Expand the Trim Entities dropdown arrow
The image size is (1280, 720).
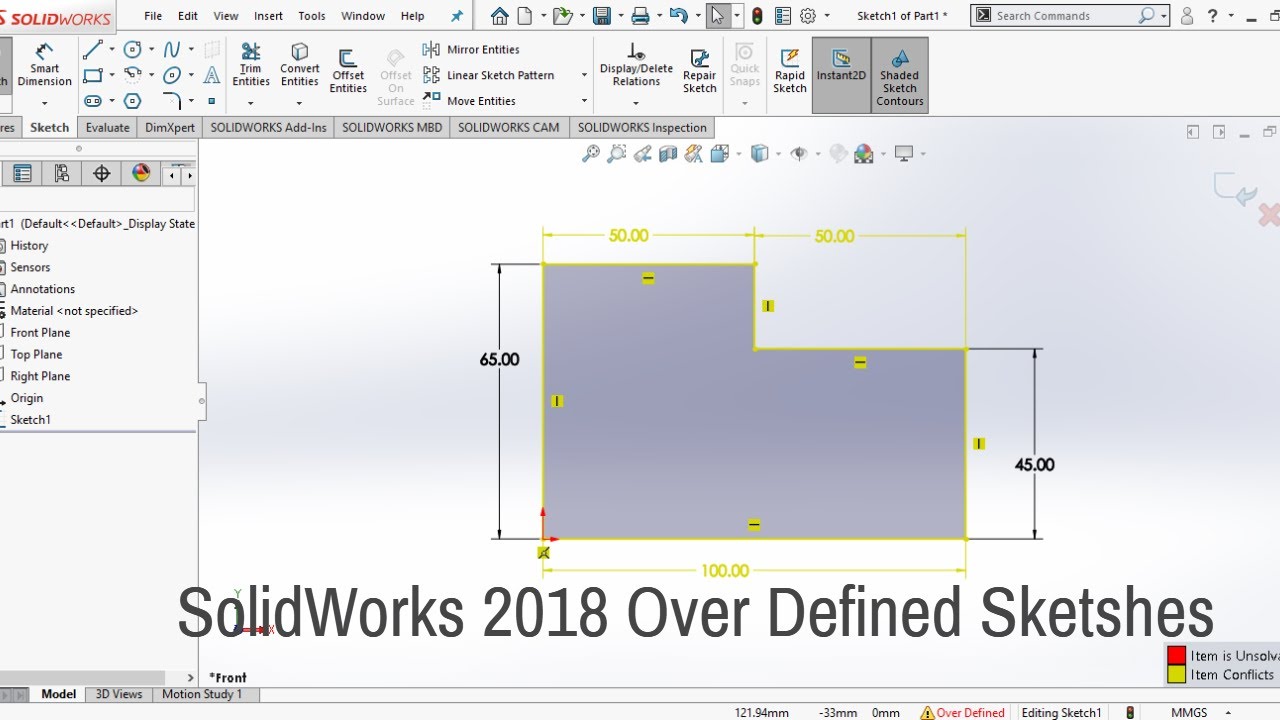coord(251,103)
